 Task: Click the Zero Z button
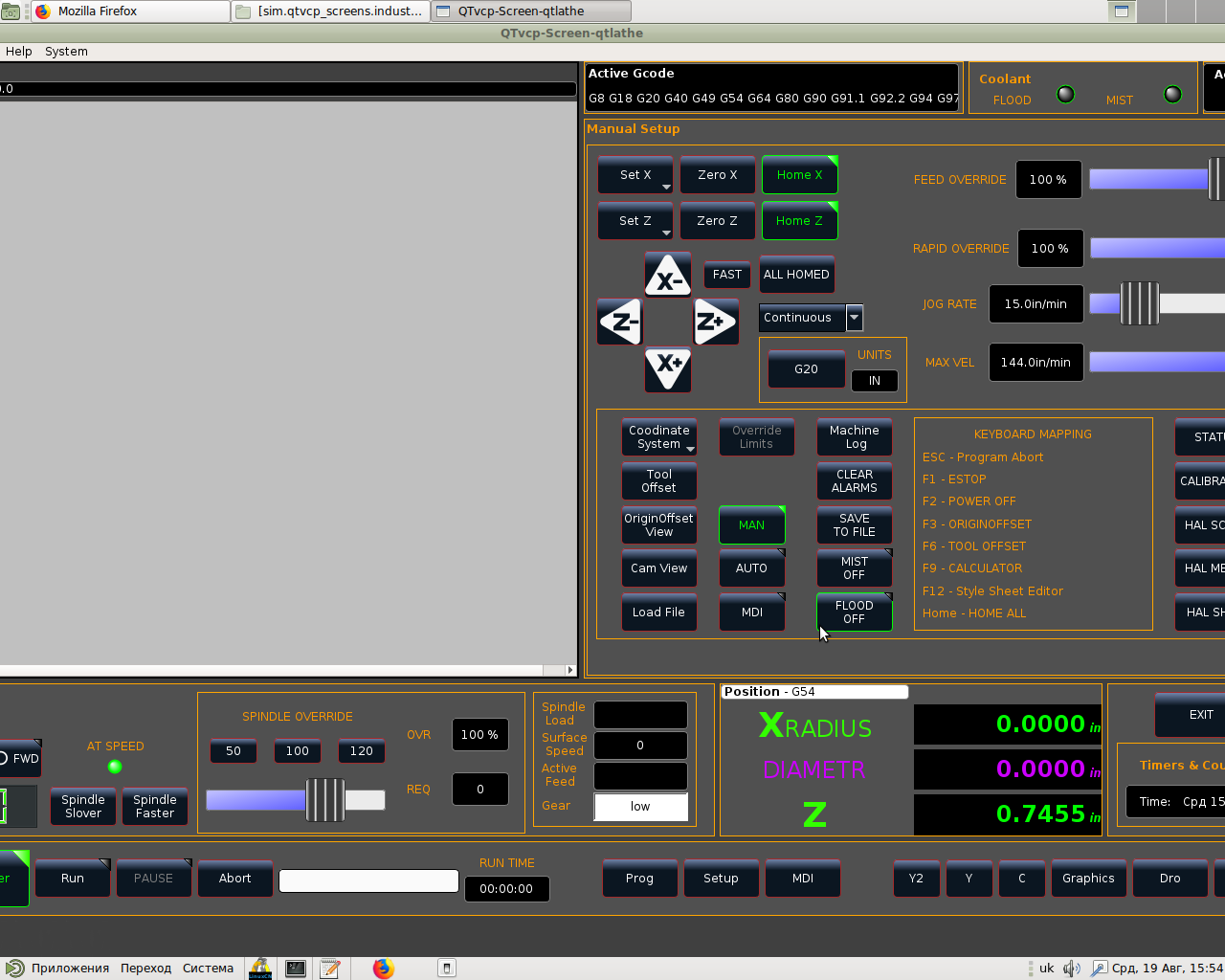pos(718,221)
